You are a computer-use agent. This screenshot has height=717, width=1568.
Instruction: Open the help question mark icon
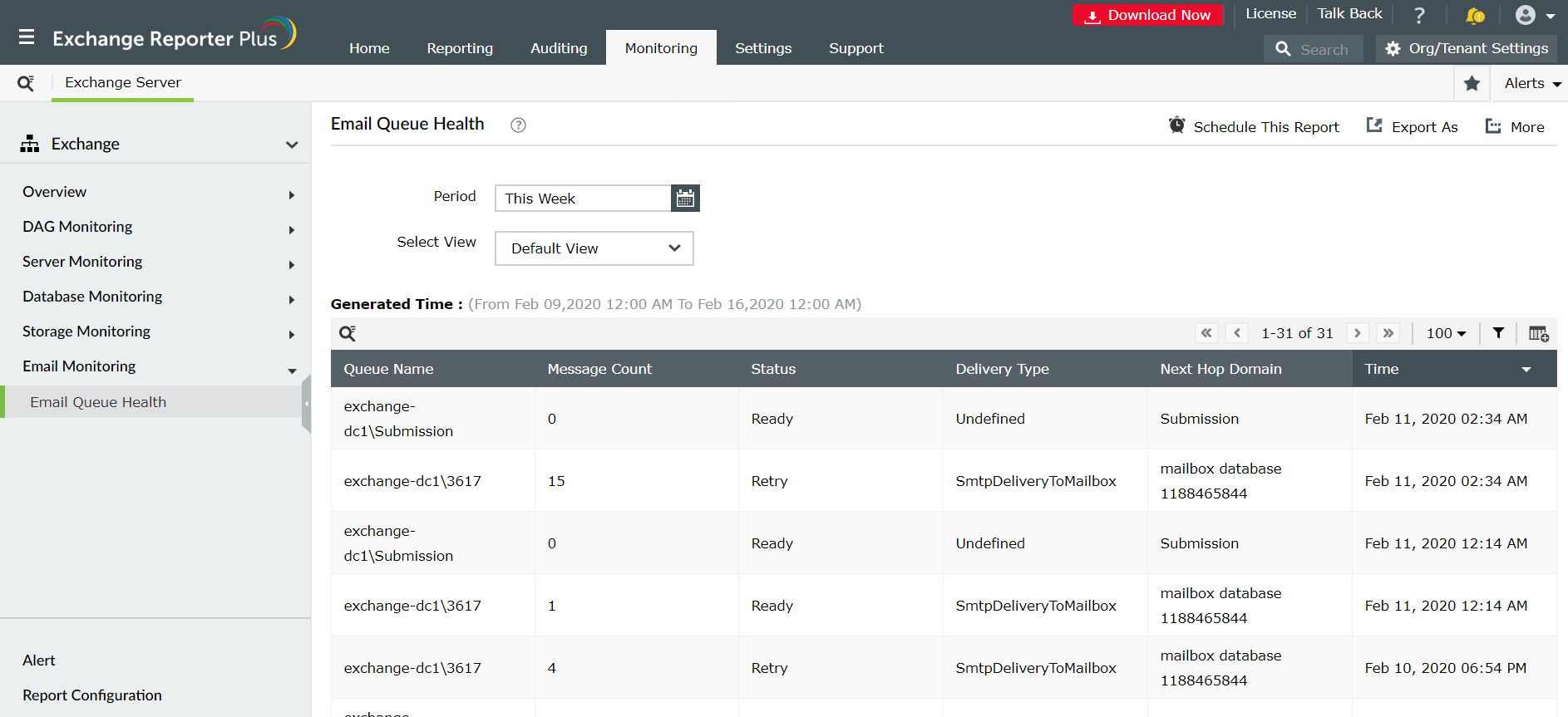point(1420,15)
